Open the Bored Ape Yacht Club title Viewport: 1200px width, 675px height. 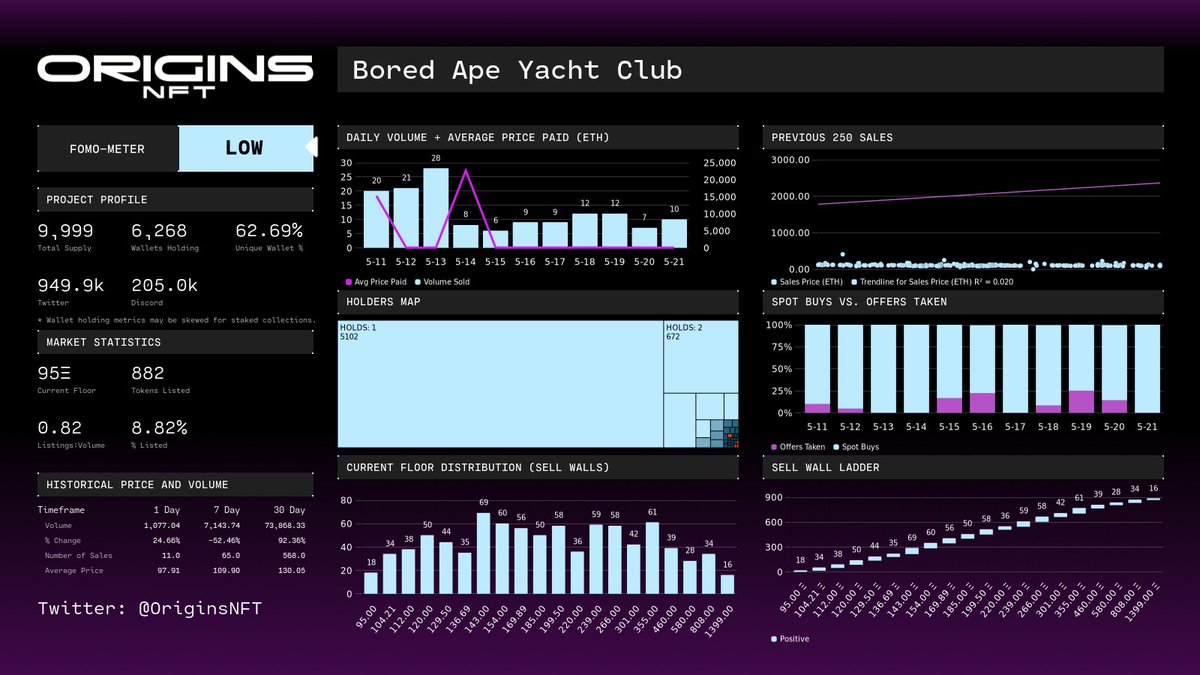(517, 70)
